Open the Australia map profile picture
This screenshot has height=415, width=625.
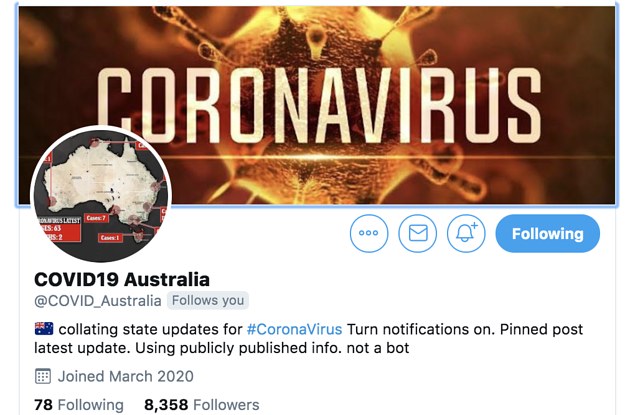click(101, 194)
